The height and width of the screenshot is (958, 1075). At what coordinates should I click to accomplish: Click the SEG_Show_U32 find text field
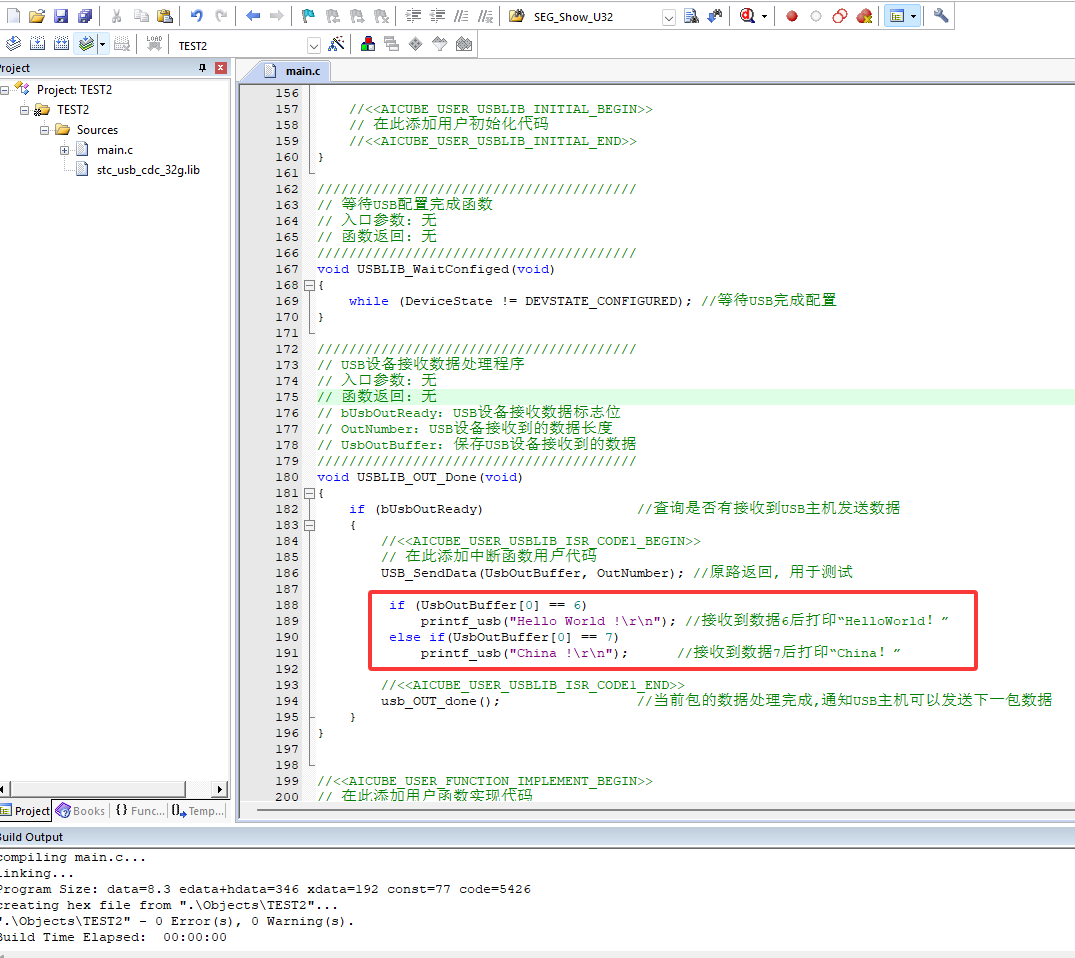point(595,17)
